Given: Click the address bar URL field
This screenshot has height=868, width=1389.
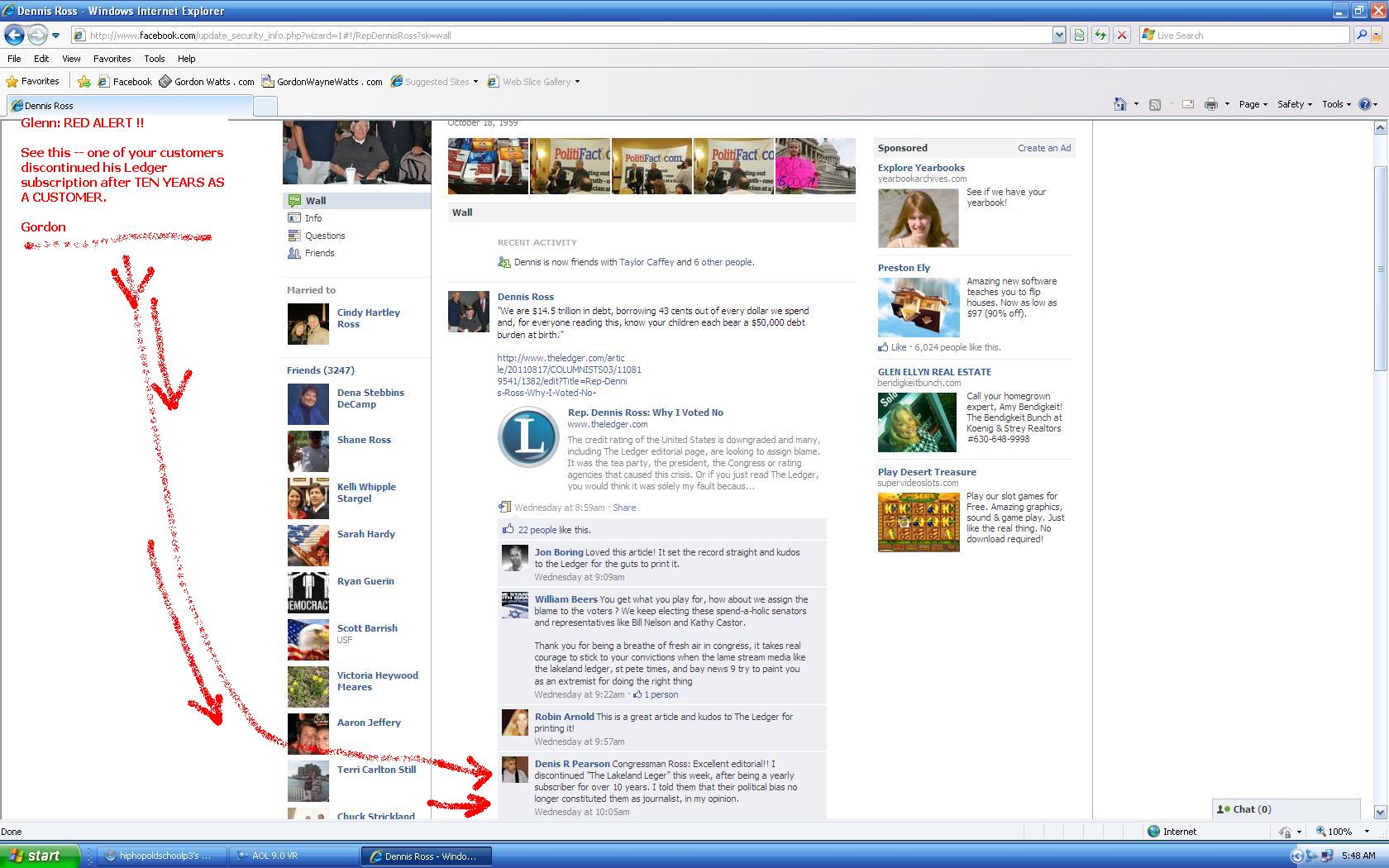Looking at the screenshot, I should 561,35.
